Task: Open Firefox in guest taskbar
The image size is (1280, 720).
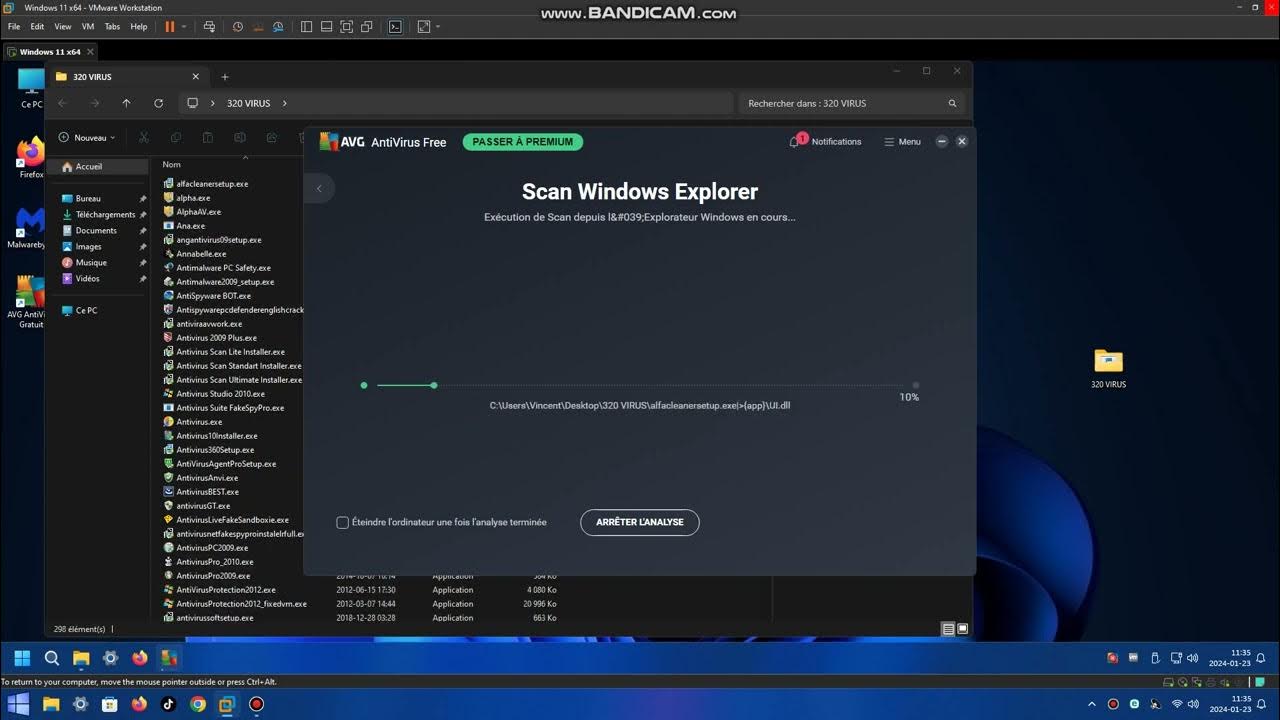Action: (140, 658)
